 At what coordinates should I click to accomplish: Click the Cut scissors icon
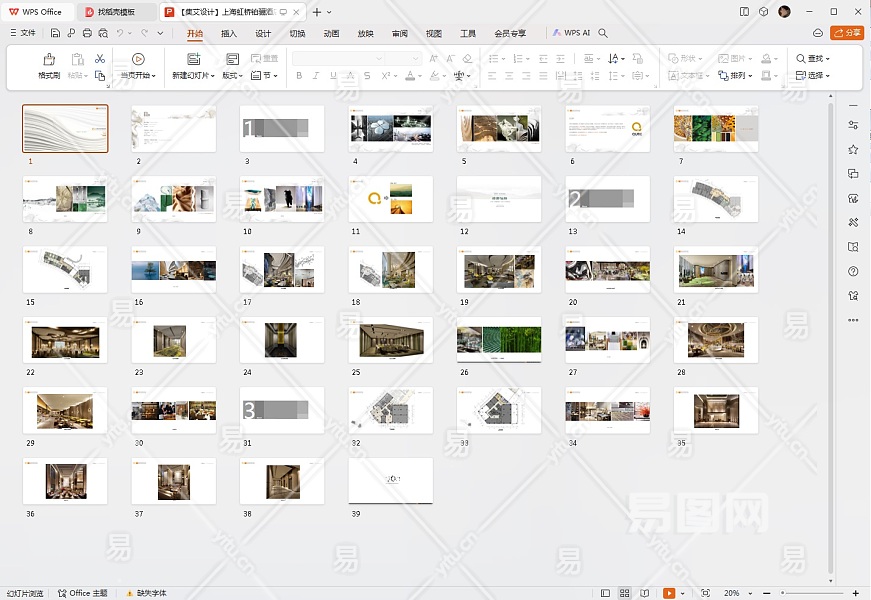(x=100, y=59)
